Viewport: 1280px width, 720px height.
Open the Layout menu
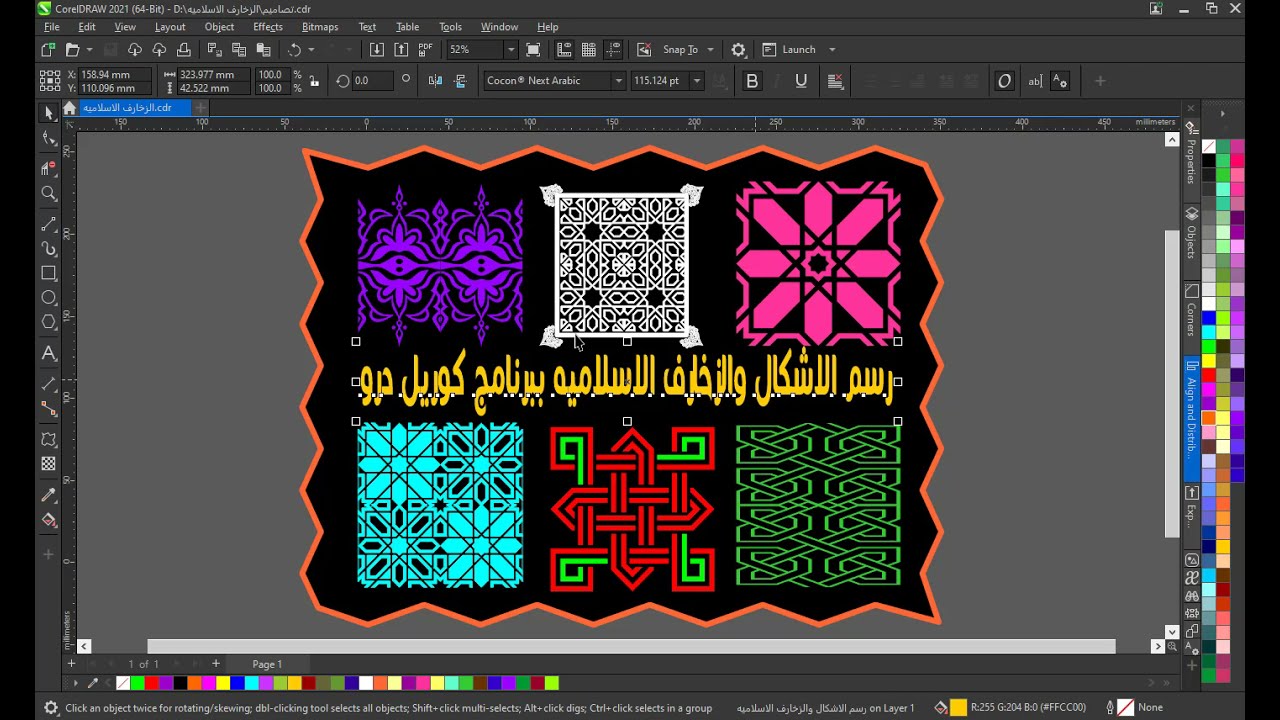pyautogui.click(x=170, y=27)
